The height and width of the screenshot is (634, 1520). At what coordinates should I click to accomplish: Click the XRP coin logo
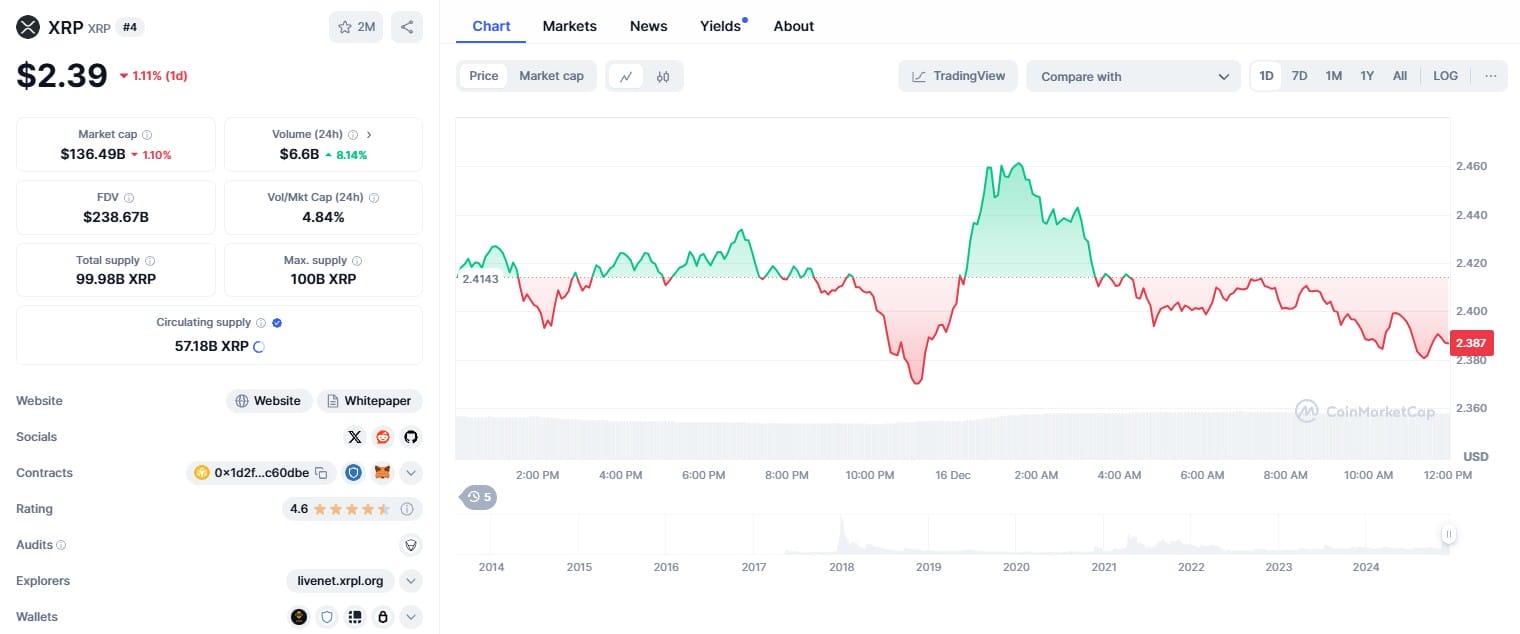click(x=28, y=27)
